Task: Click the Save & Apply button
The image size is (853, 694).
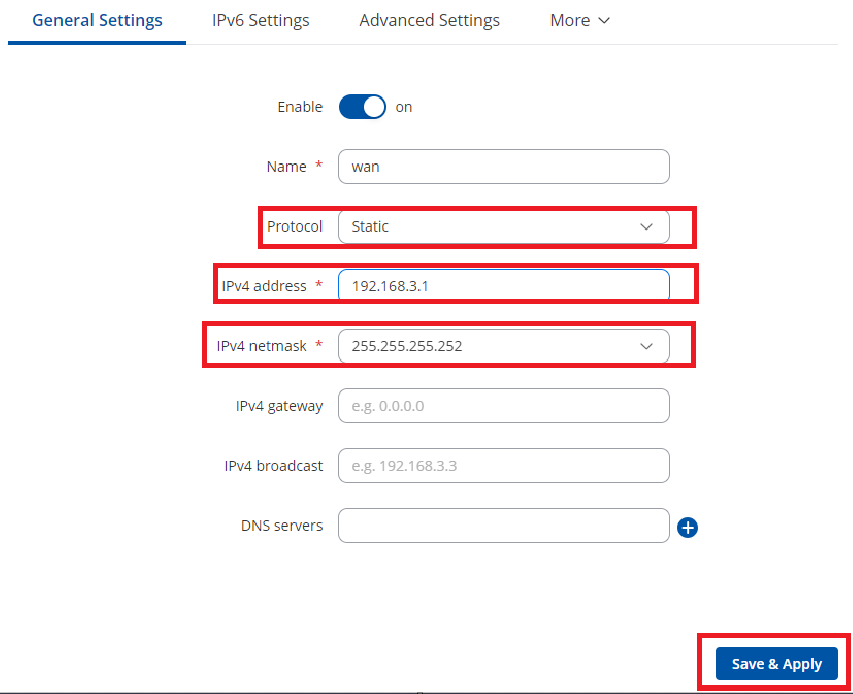Action: [x=776, y=664]
